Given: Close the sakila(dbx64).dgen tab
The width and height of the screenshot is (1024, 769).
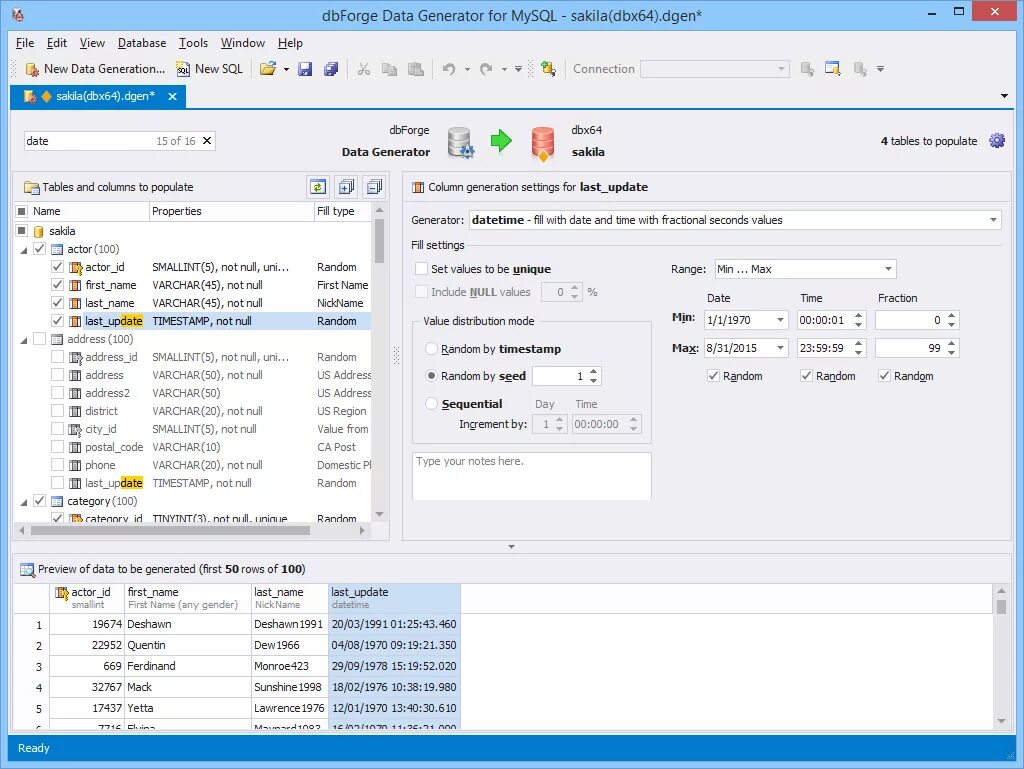Looking at the screenshot, I should [172, 96].
